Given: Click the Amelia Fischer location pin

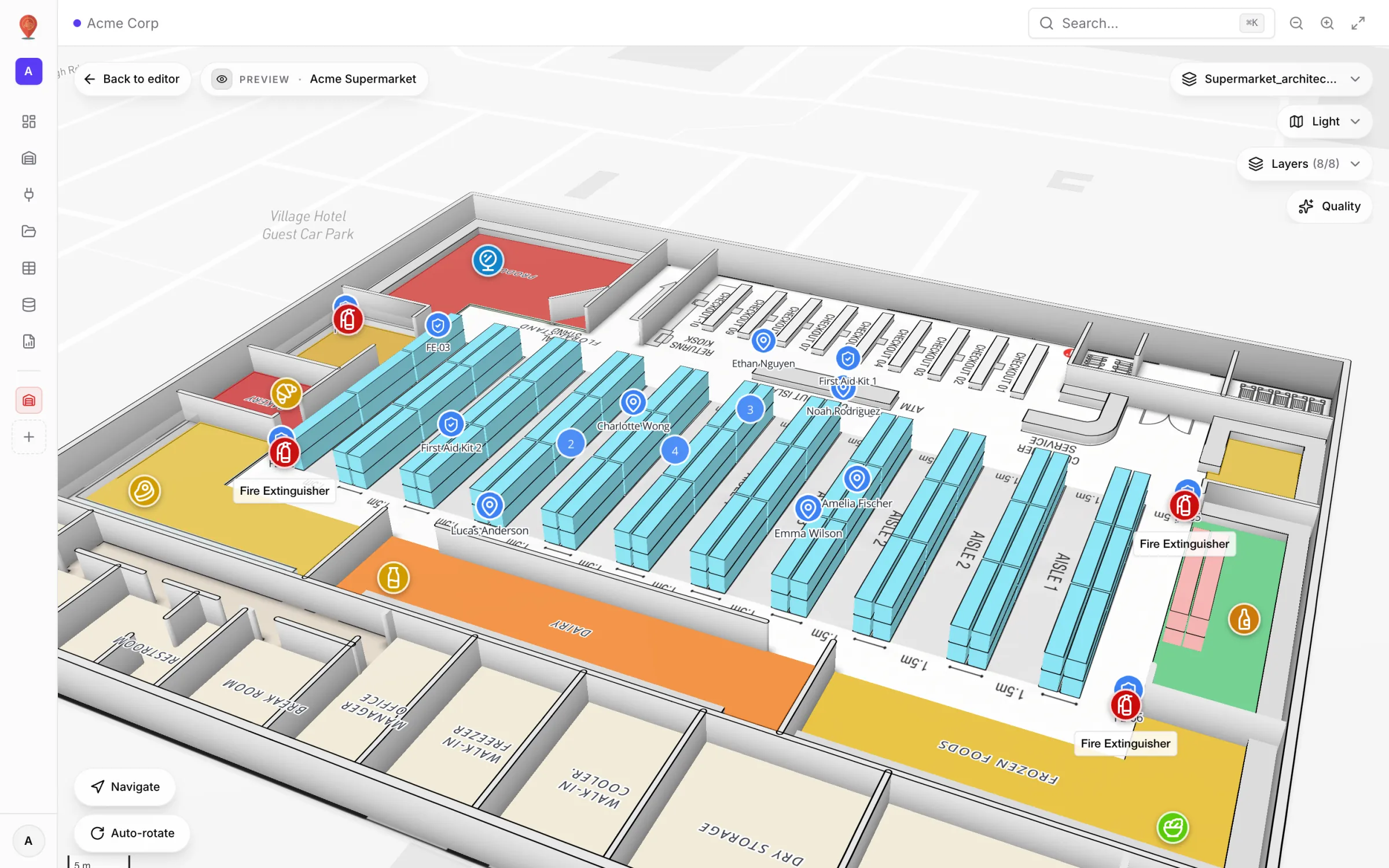Looking at the screenshot, I should (857, 479).
